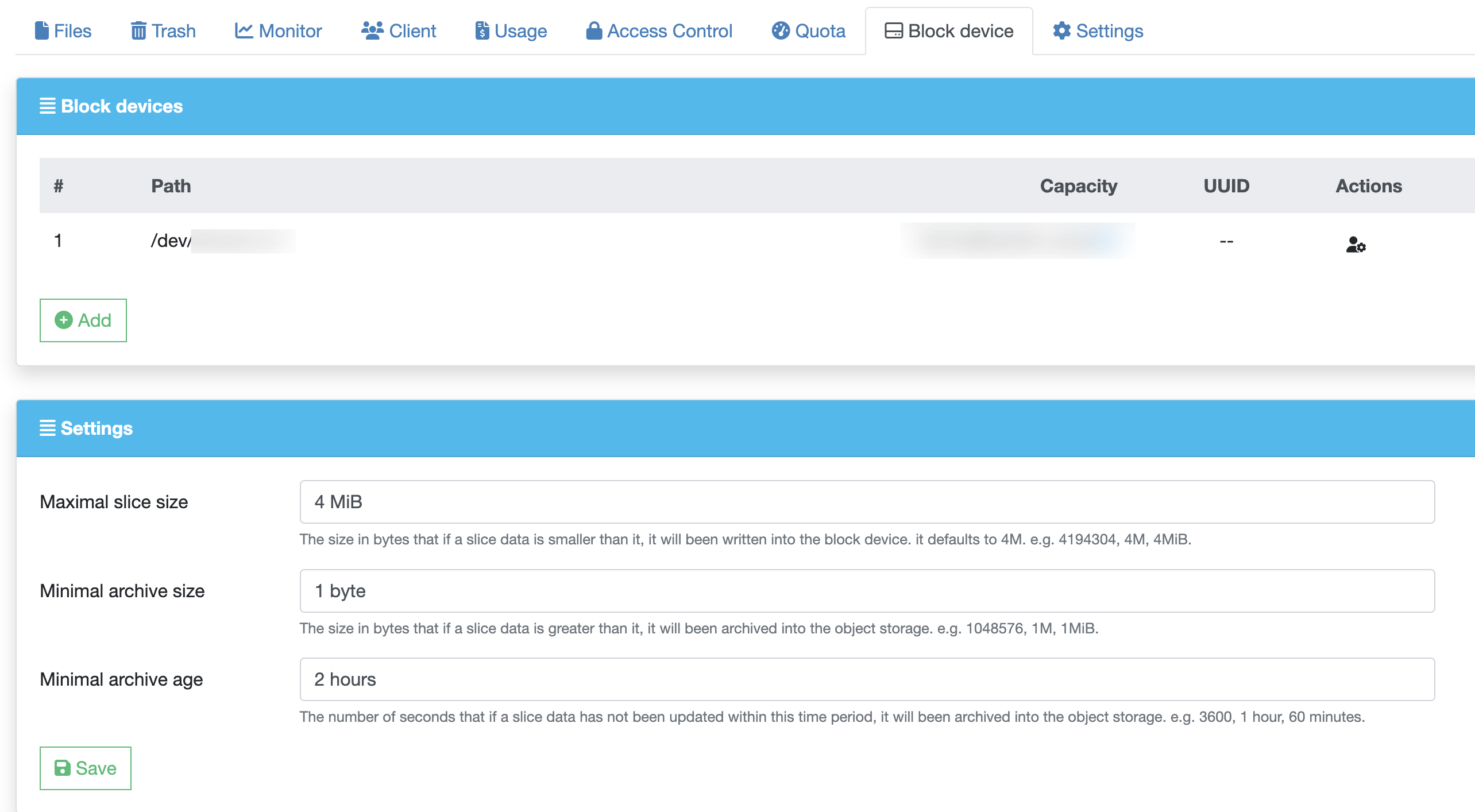The width and height of the screenshot is (1475, 812).
Task: Click the hamburger icon on Block devices header
Action: click(x=47, y=106)
